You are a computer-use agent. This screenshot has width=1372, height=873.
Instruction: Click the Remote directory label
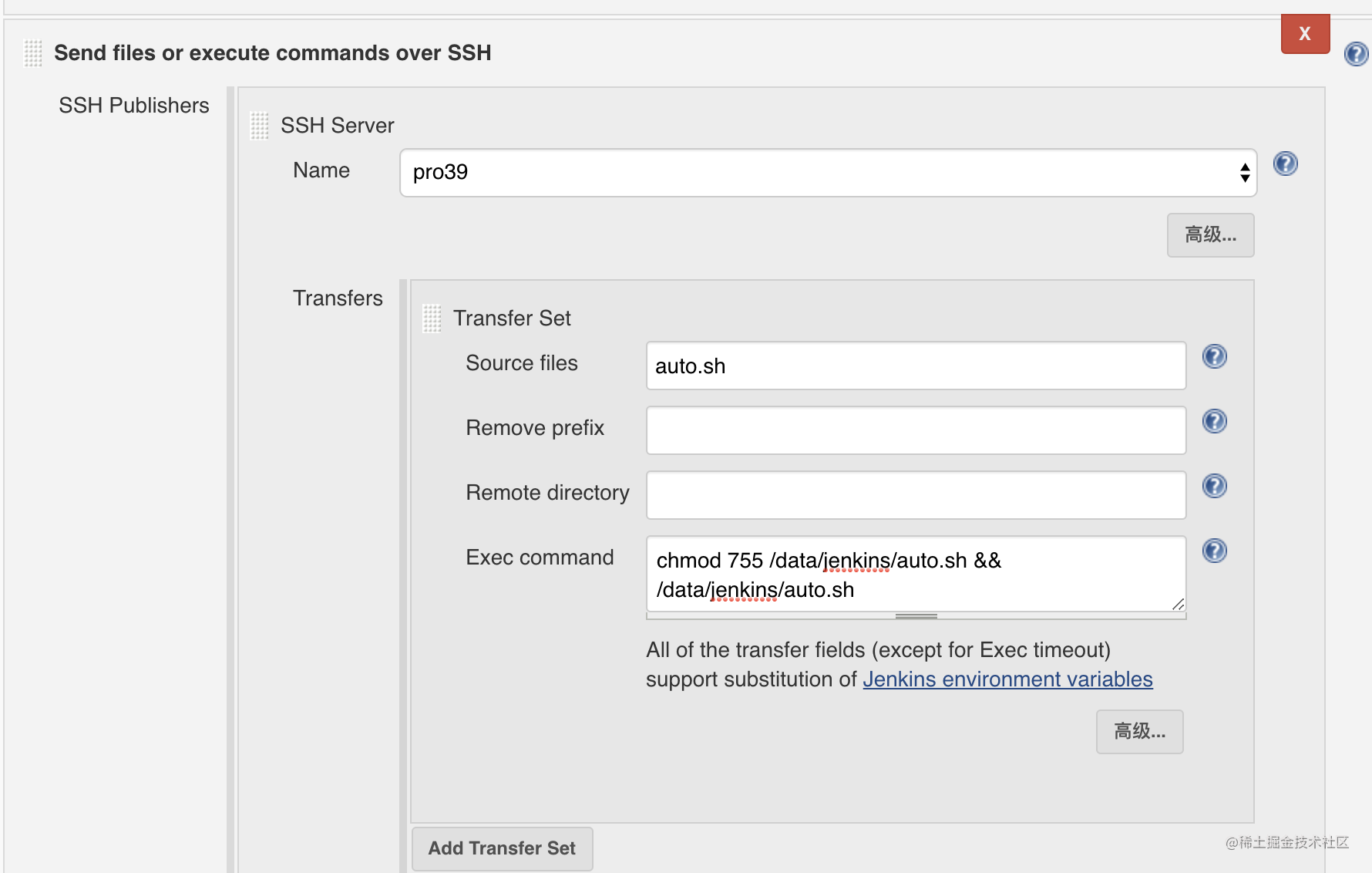click(x=547, y=493)
